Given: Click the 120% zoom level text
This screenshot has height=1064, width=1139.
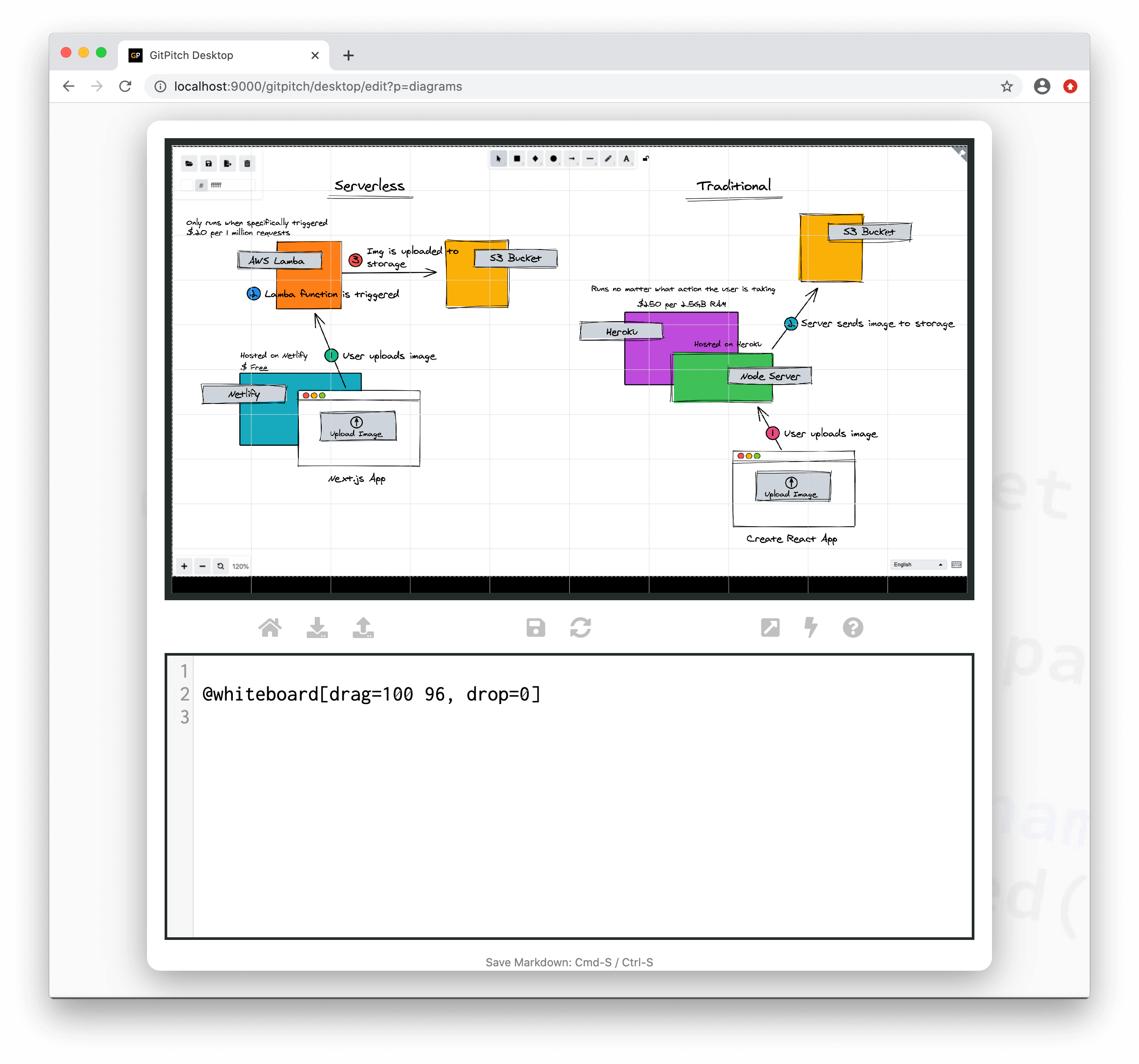Looking at the screenshot, I should (241, 567).
